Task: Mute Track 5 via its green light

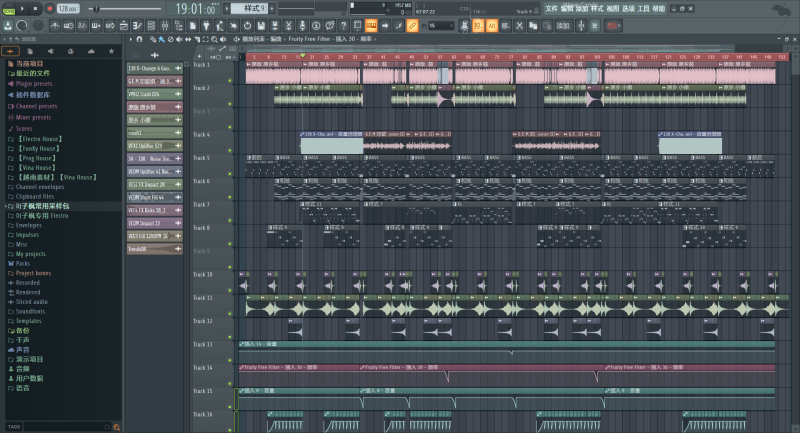Action: pyautogui.click(x=230, y=174)
